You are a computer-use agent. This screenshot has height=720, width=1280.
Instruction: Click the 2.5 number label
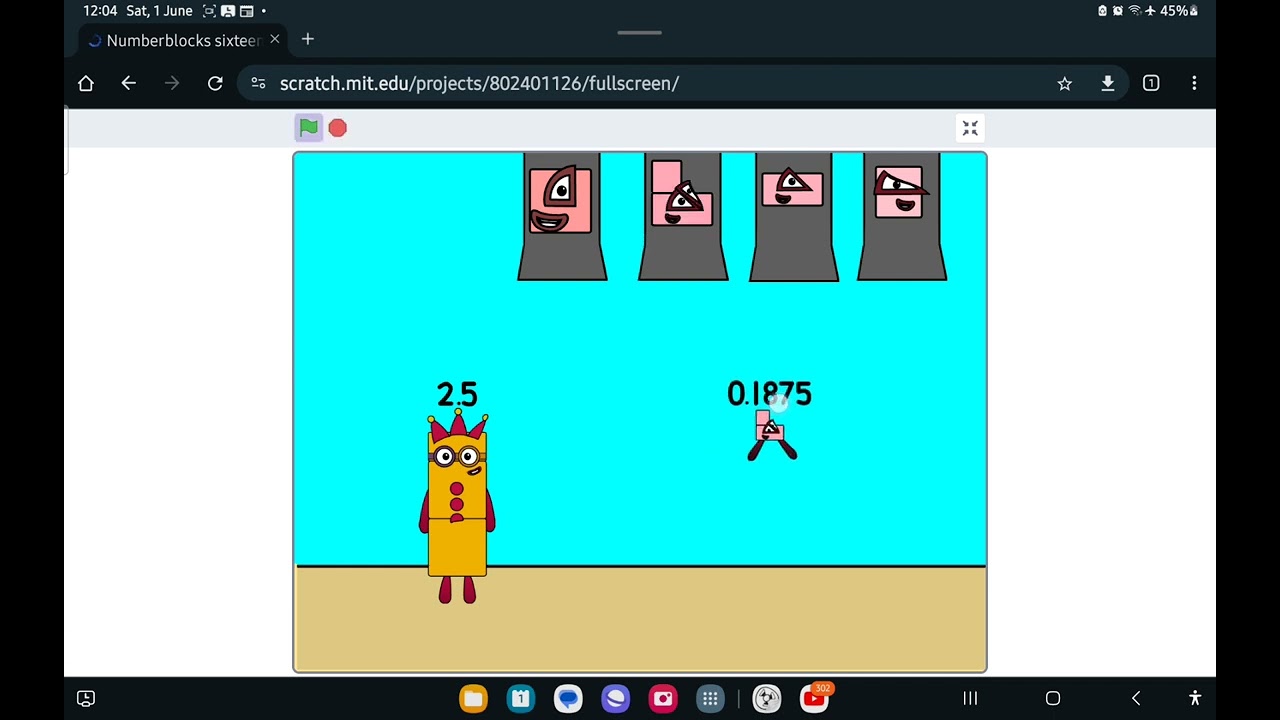point(457,394)
